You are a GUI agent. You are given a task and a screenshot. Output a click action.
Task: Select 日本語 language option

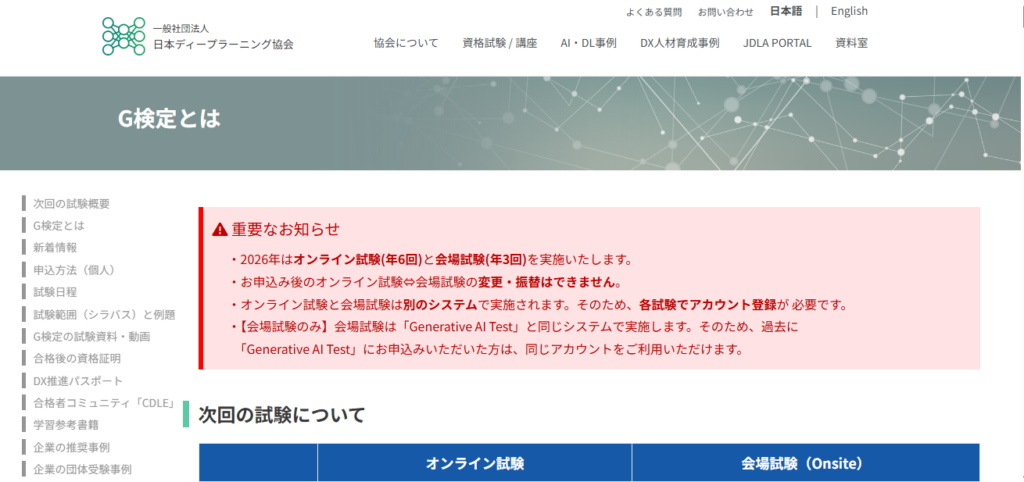coord(786,11)
